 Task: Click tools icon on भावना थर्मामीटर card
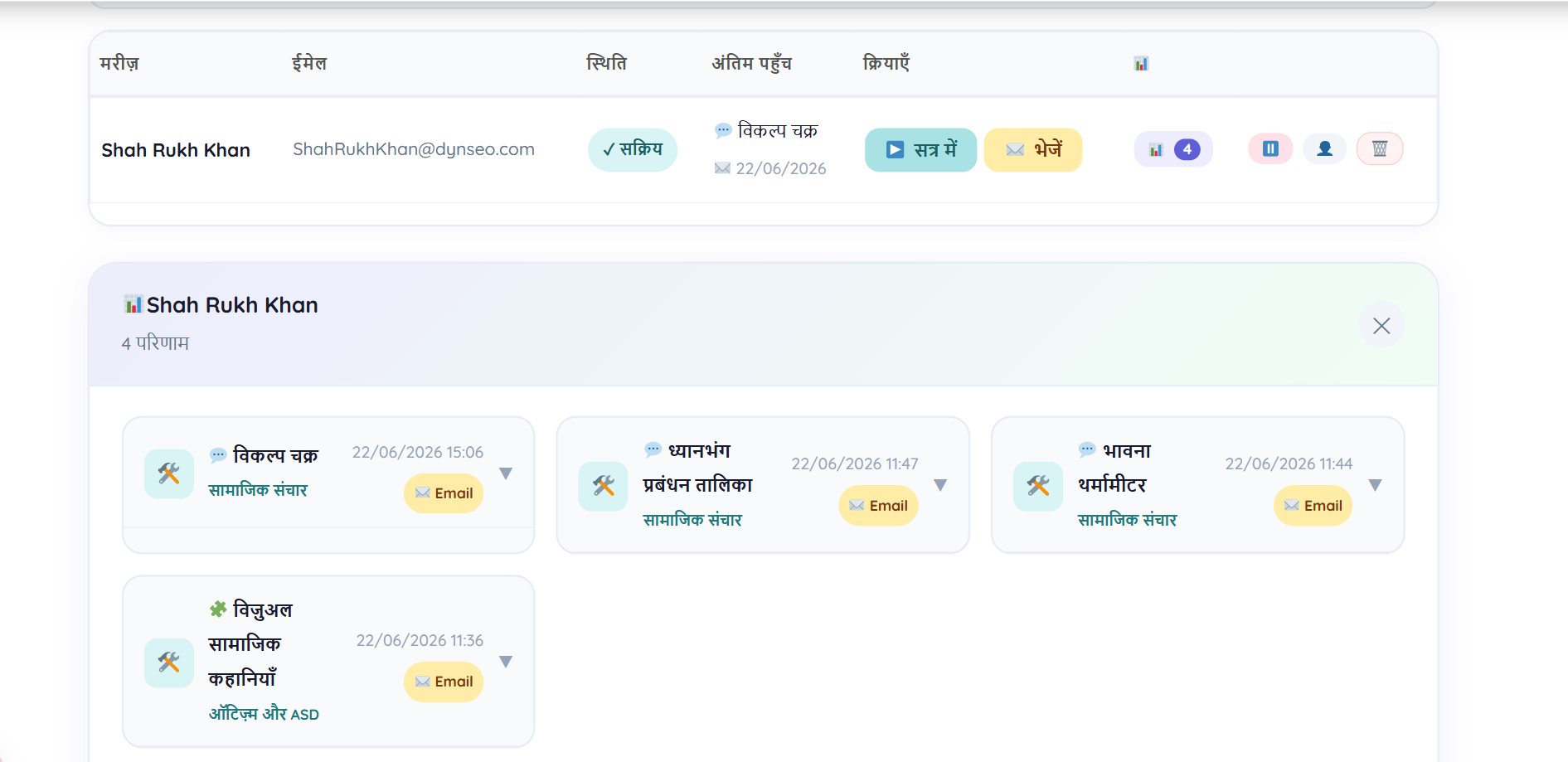point(1038,486)
